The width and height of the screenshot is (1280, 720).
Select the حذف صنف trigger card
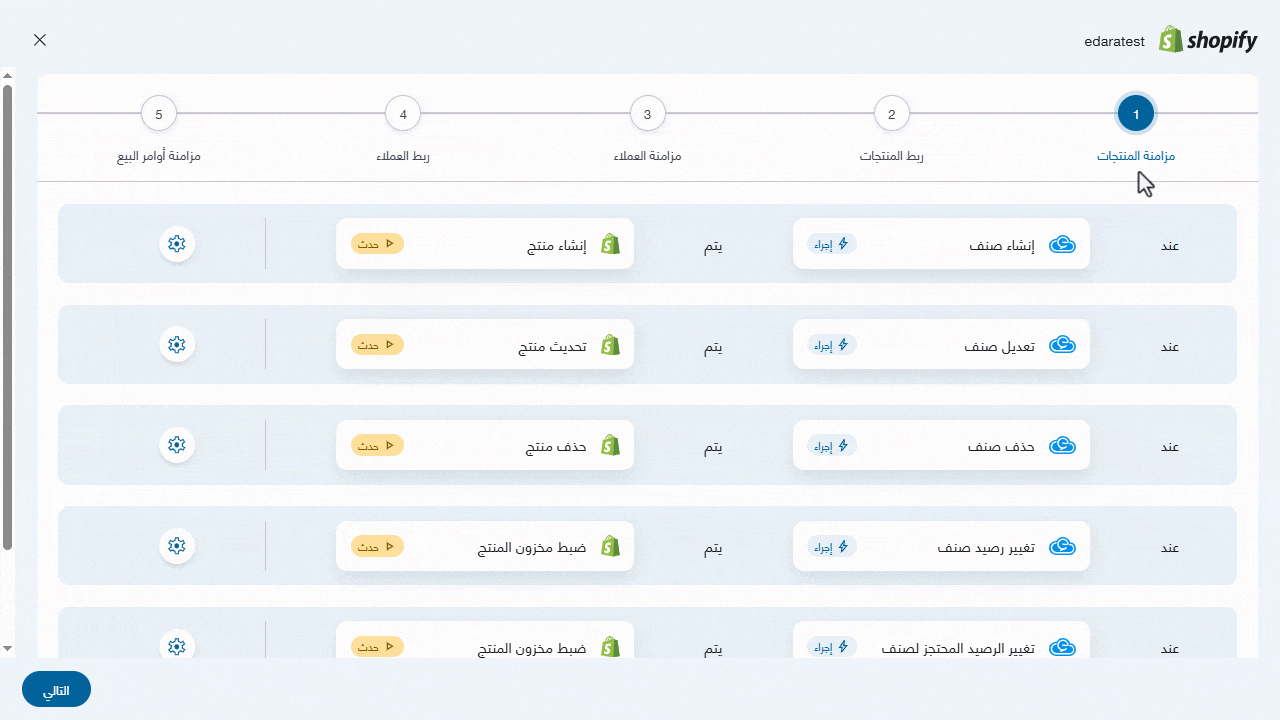941,446
